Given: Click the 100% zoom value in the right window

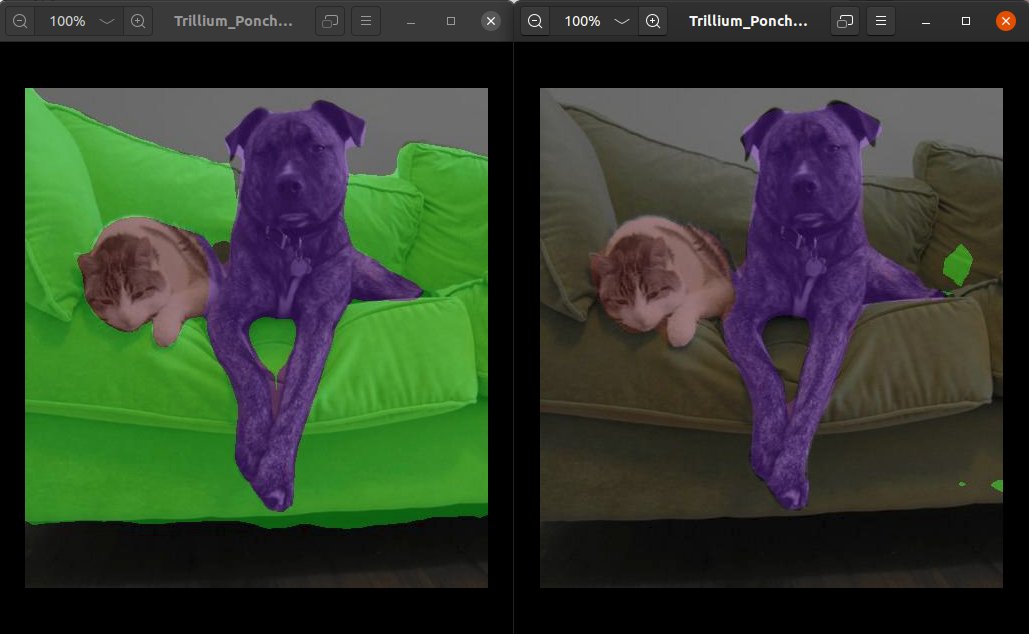Looking at the screenshot, I should tap(582, 20).
